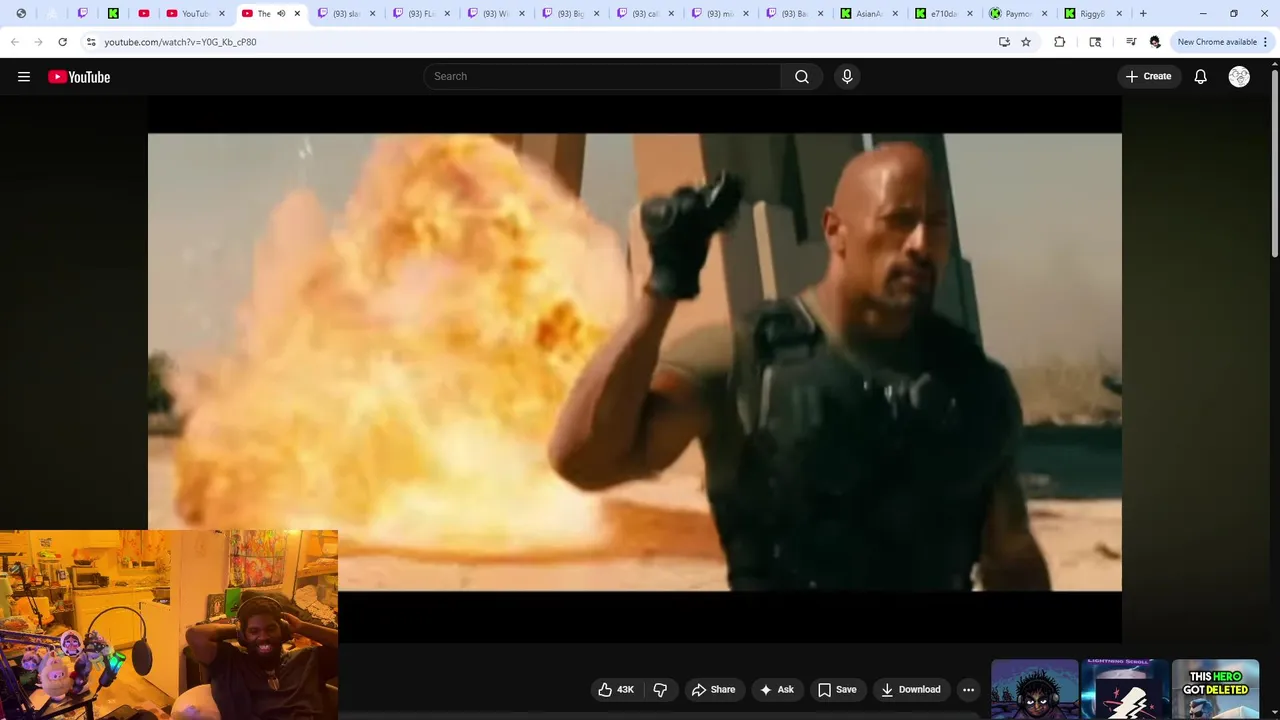Select the pinned globe icon tab
1280x720 pixels.
tap(21, 14)
